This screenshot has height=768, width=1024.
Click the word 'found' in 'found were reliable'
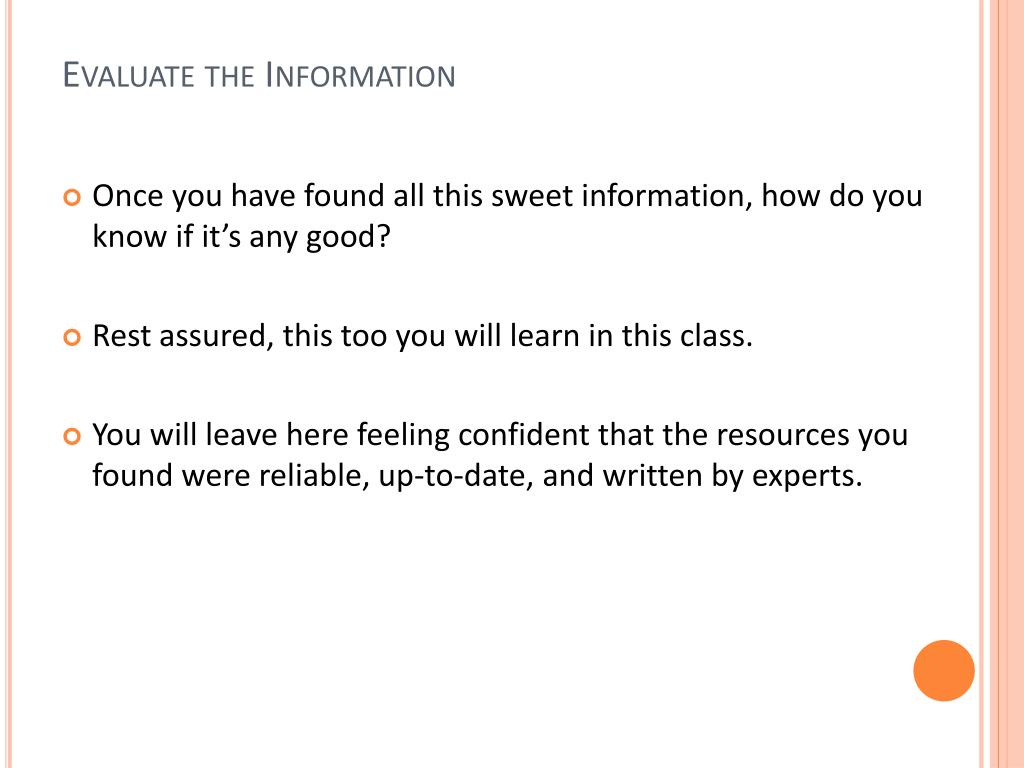[133, 475]
